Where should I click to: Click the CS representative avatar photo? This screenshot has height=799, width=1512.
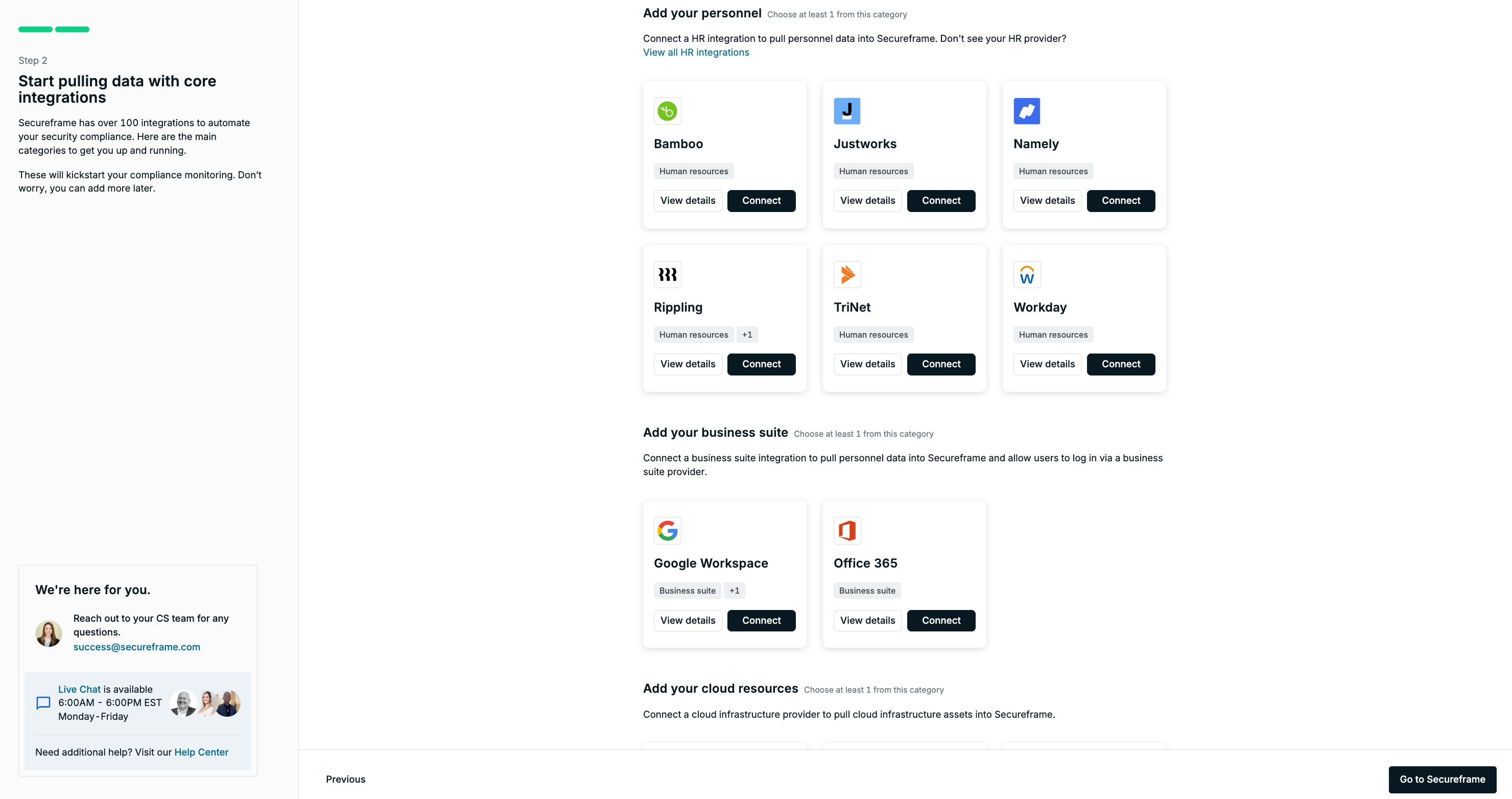[x=49, y=633]
